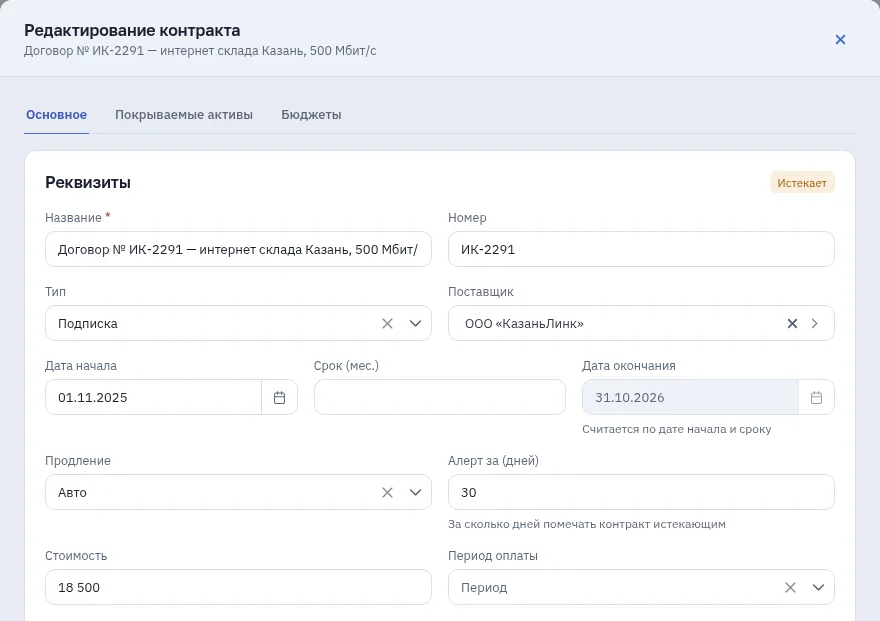
Task: Clear the Продление value Авто
Action: click(x=387, y=493)
